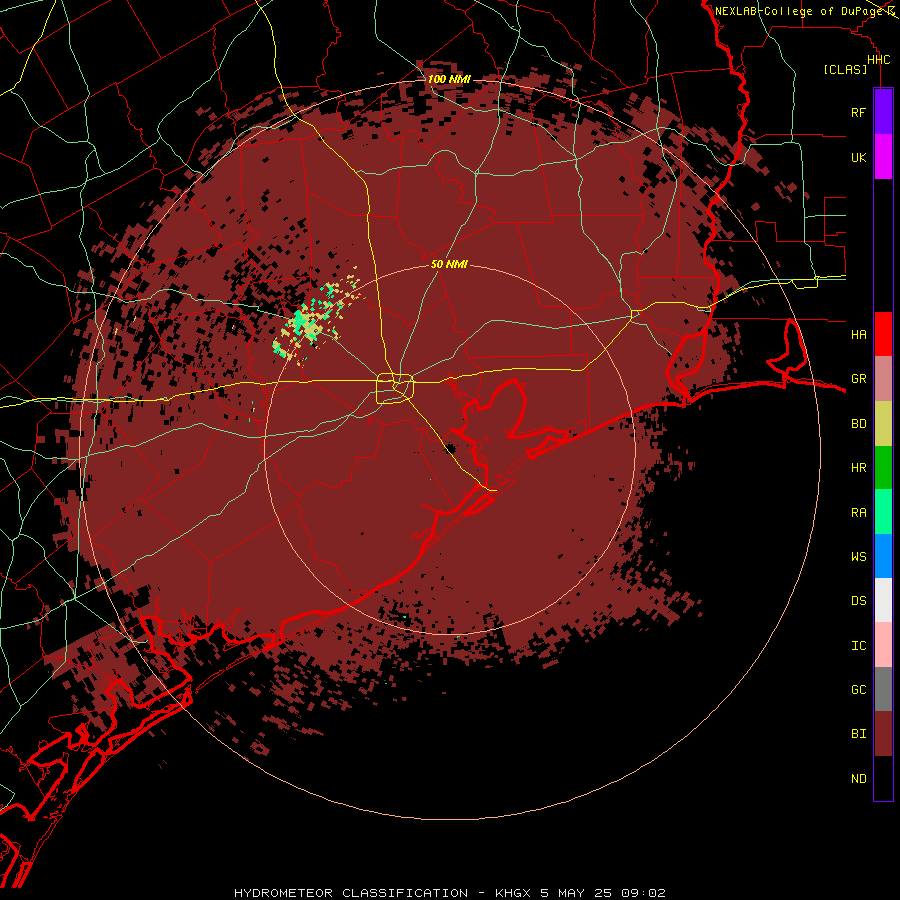Click the GR legend label
The height and width of the screenshot is (900, 900).
pyautogui.click(x=858, y=379)
